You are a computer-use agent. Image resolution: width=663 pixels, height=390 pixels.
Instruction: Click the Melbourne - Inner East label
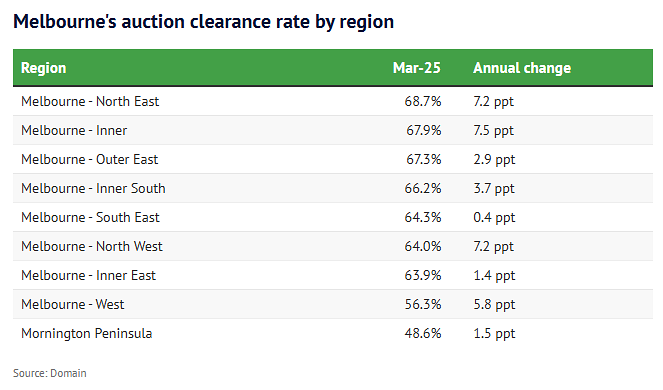[x=88, y=275]
